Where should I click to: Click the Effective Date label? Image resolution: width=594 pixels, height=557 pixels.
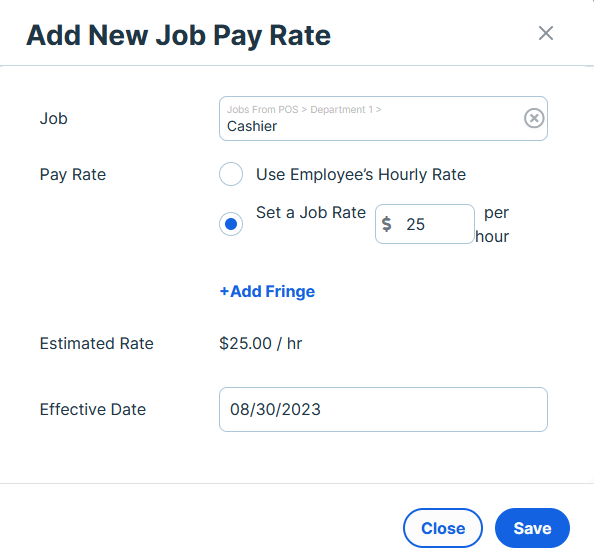pyautogui.click(x=93, y=409)
